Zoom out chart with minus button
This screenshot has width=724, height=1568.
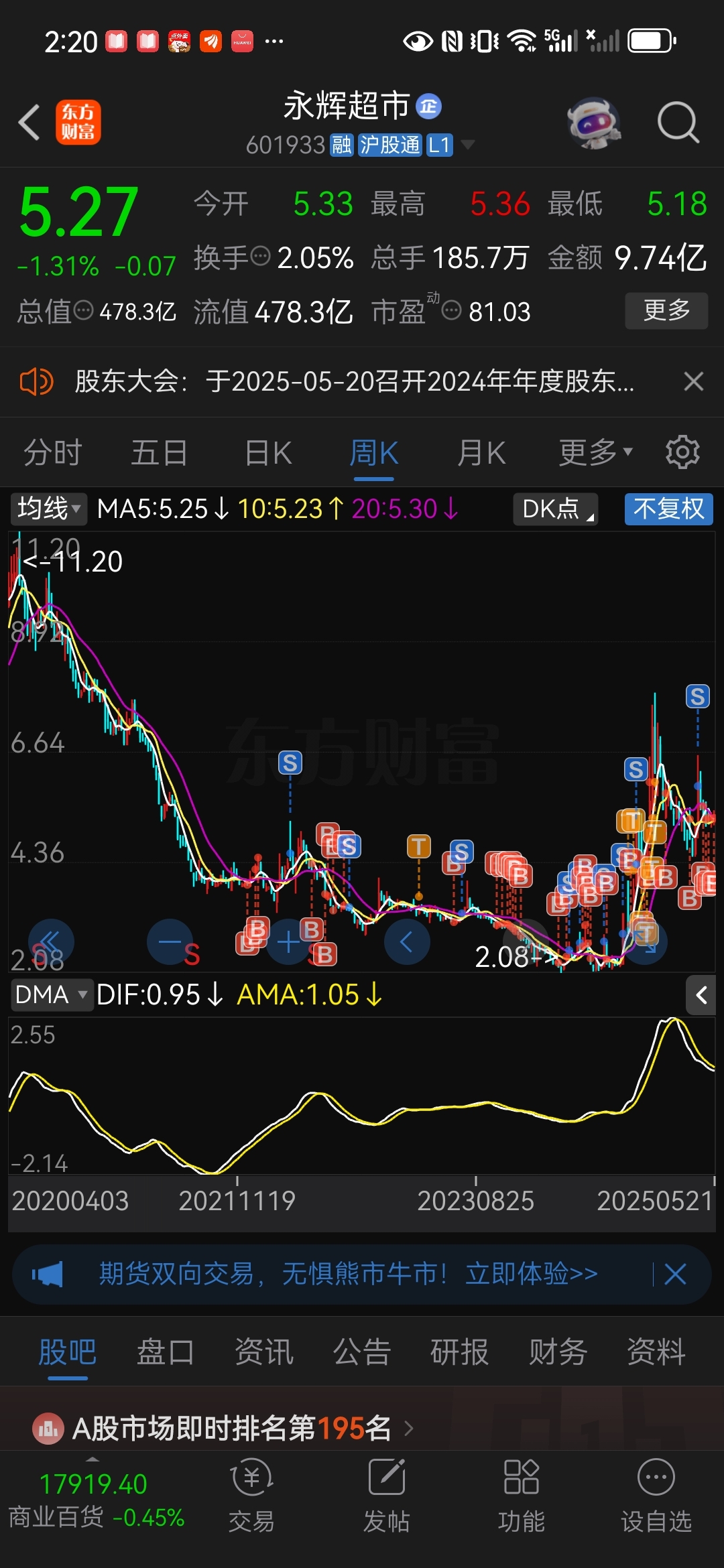pos(170,942)
